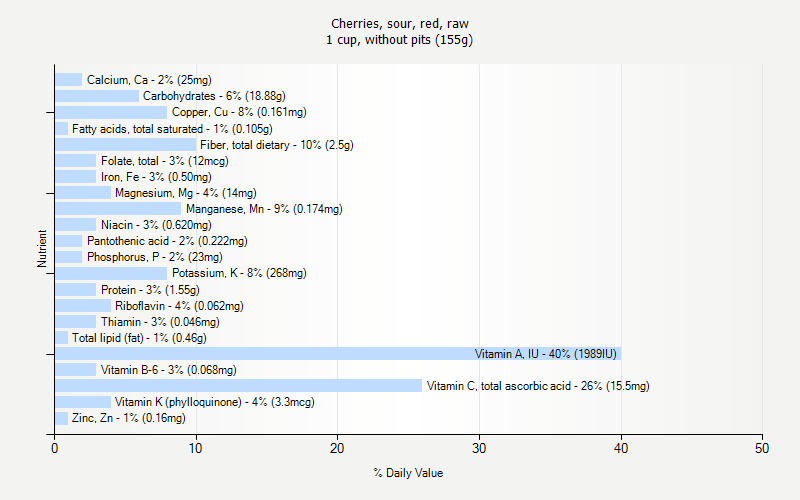The height and width of the screenshot is (500, 800).
Task: Click the Iron bar in the chart
Action: click(x=76, y=177)
